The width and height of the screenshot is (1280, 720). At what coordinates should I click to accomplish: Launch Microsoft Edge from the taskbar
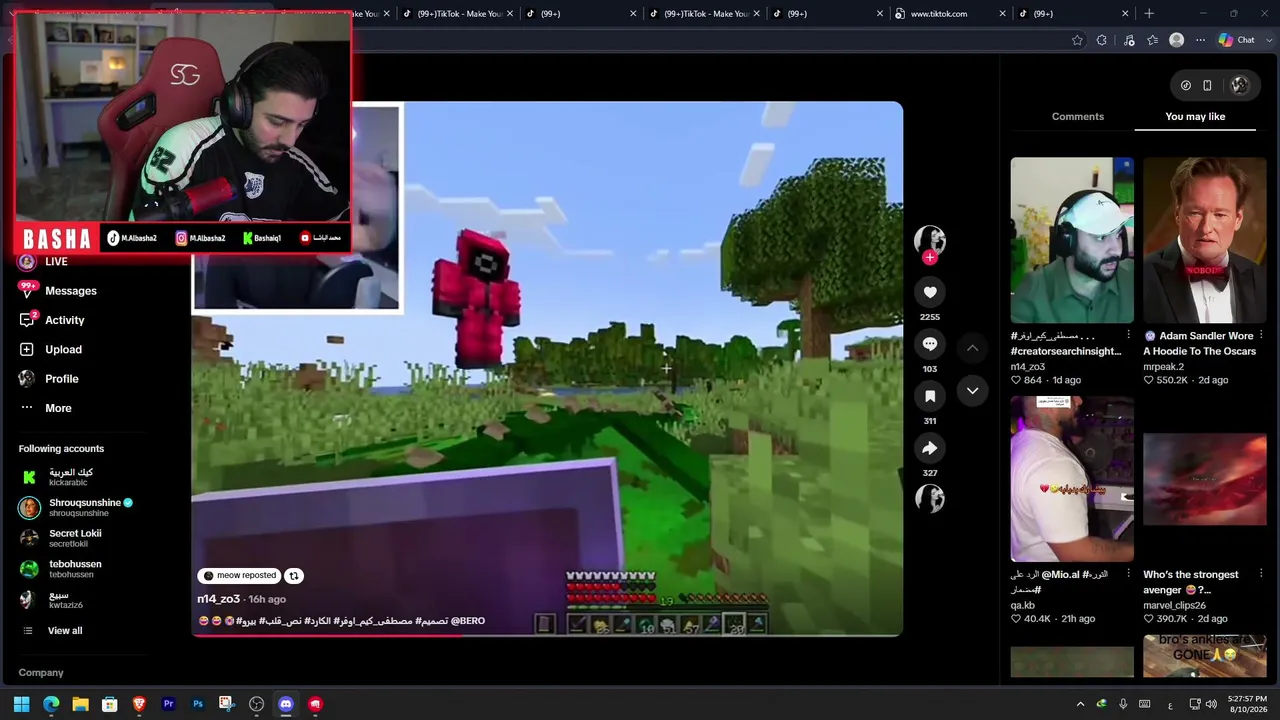51,704
